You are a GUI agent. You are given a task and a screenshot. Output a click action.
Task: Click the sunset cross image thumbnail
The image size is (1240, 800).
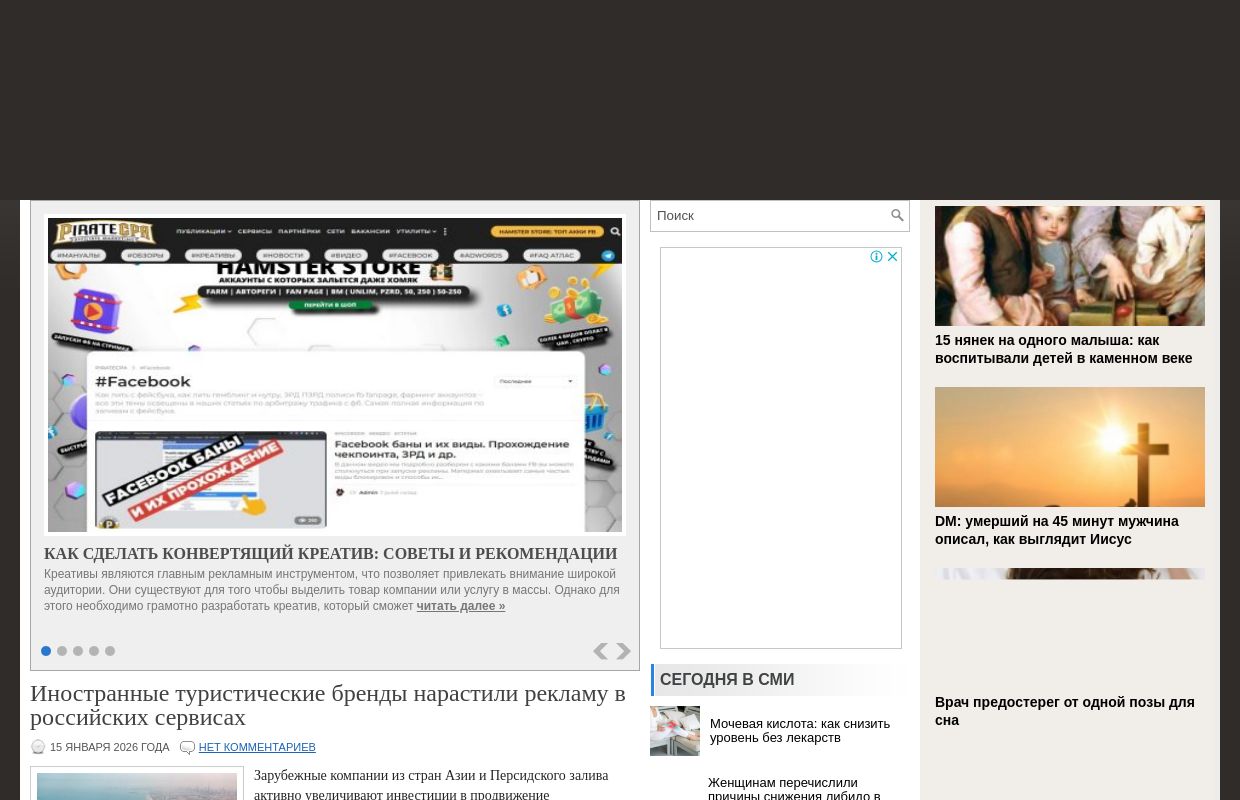(x=1069, y=447)
